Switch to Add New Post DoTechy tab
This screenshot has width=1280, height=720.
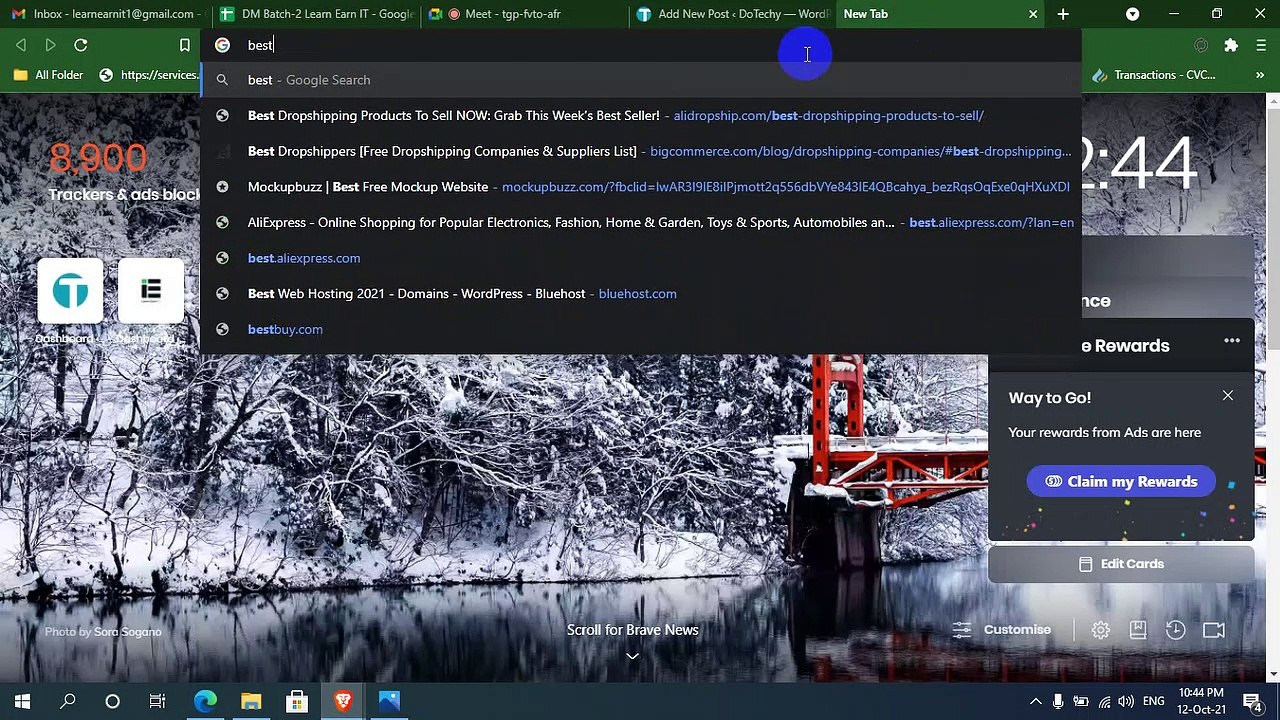coord(733,14)
